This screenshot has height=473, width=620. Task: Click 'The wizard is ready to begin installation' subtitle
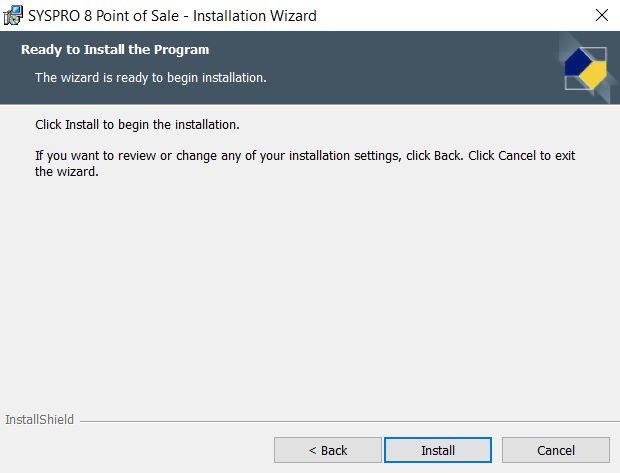(x=150, y=77)
